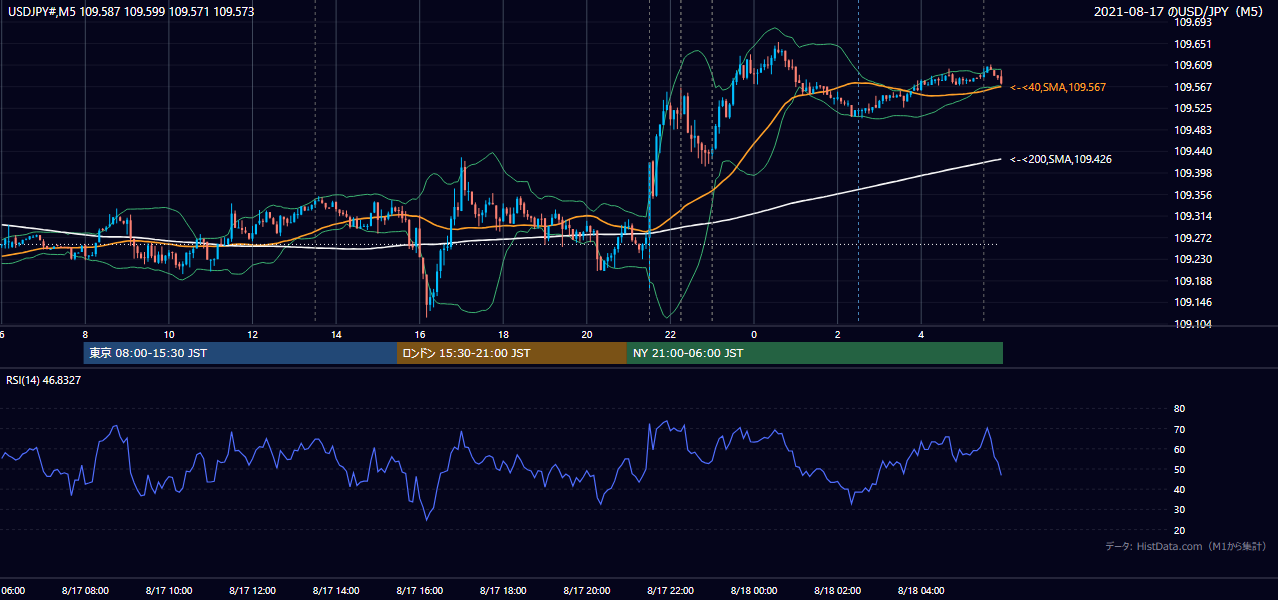The image size is (1278, 600).
Task: Click price axis value 109.651
Action: click(1192, 44)
